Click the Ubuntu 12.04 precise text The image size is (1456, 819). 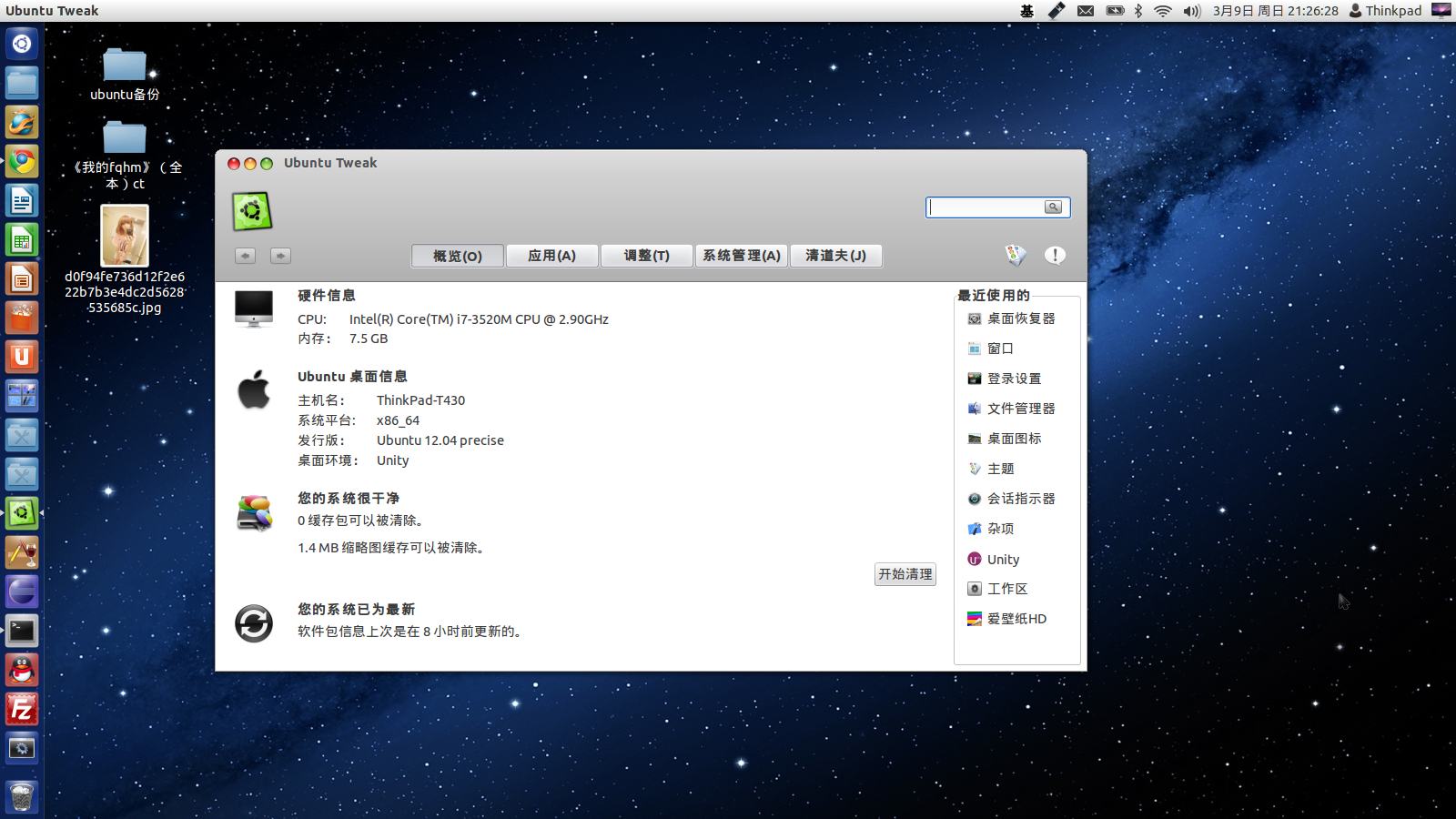[440, 440]
